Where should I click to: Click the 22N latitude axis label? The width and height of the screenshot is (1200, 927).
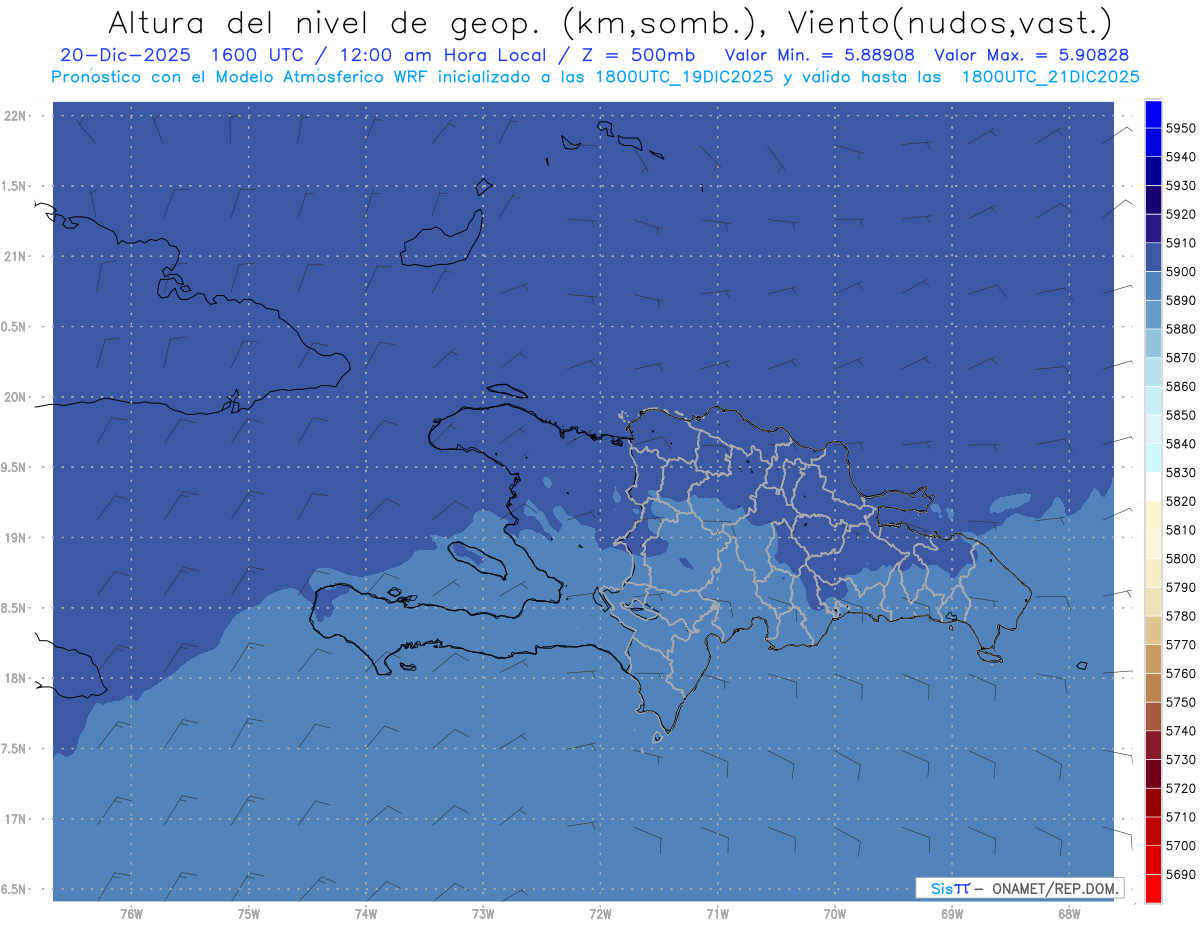(15, 115)
